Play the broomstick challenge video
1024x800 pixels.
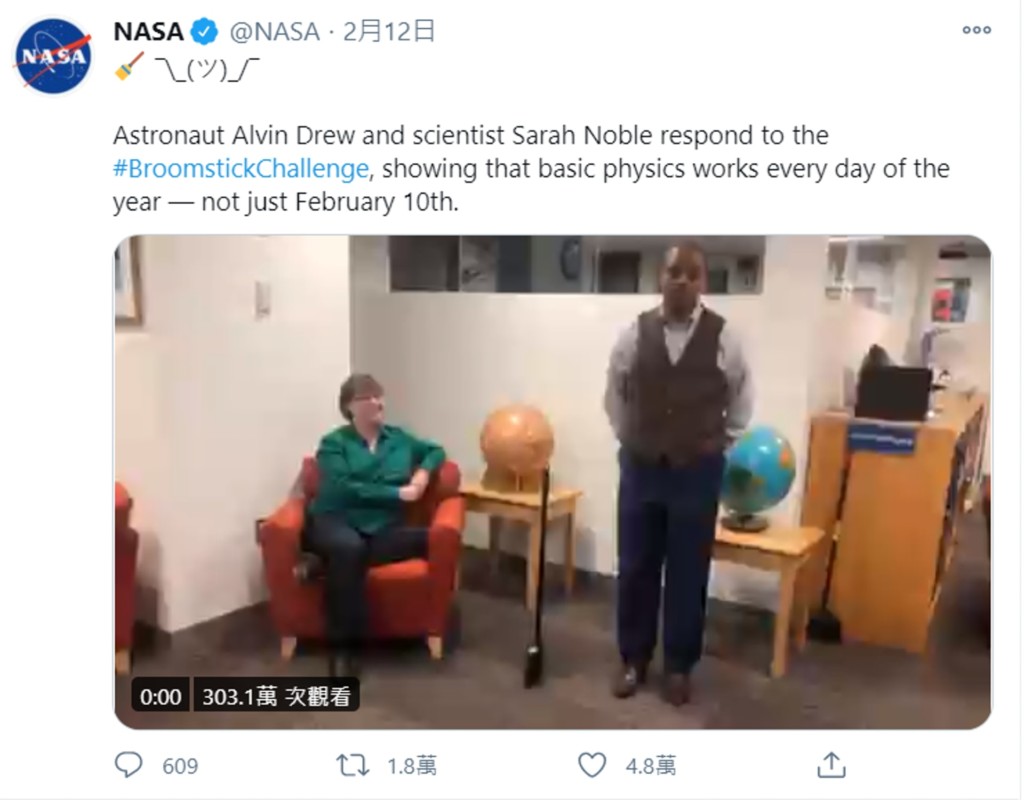[552, 482]
